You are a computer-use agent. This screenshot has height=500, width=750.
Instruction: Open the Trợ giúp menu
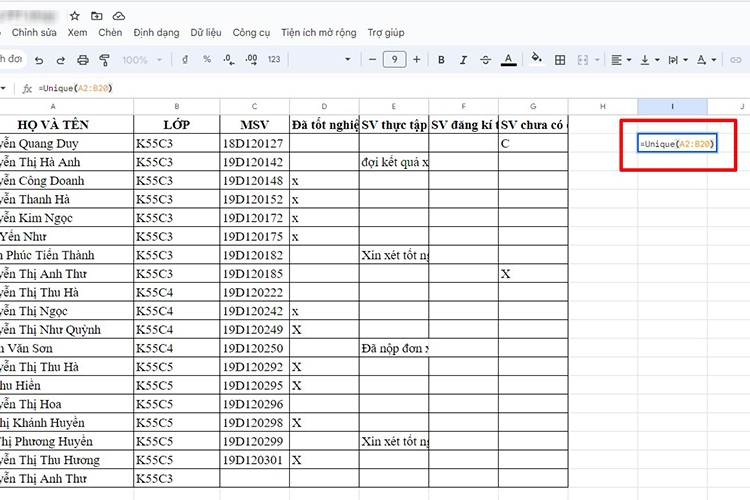coord(386,33)
